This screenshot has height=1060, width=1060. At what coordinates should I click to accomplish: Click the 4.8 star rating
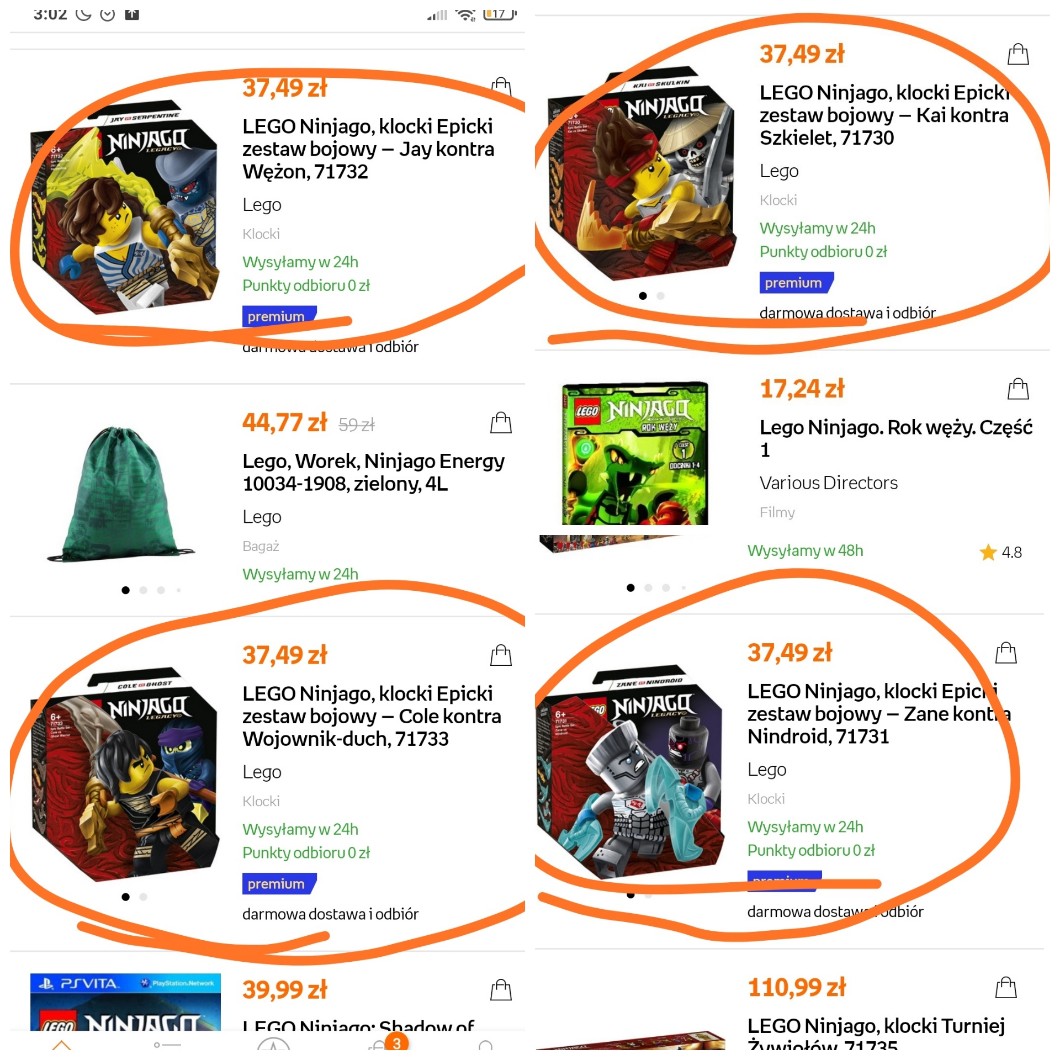1001,552
